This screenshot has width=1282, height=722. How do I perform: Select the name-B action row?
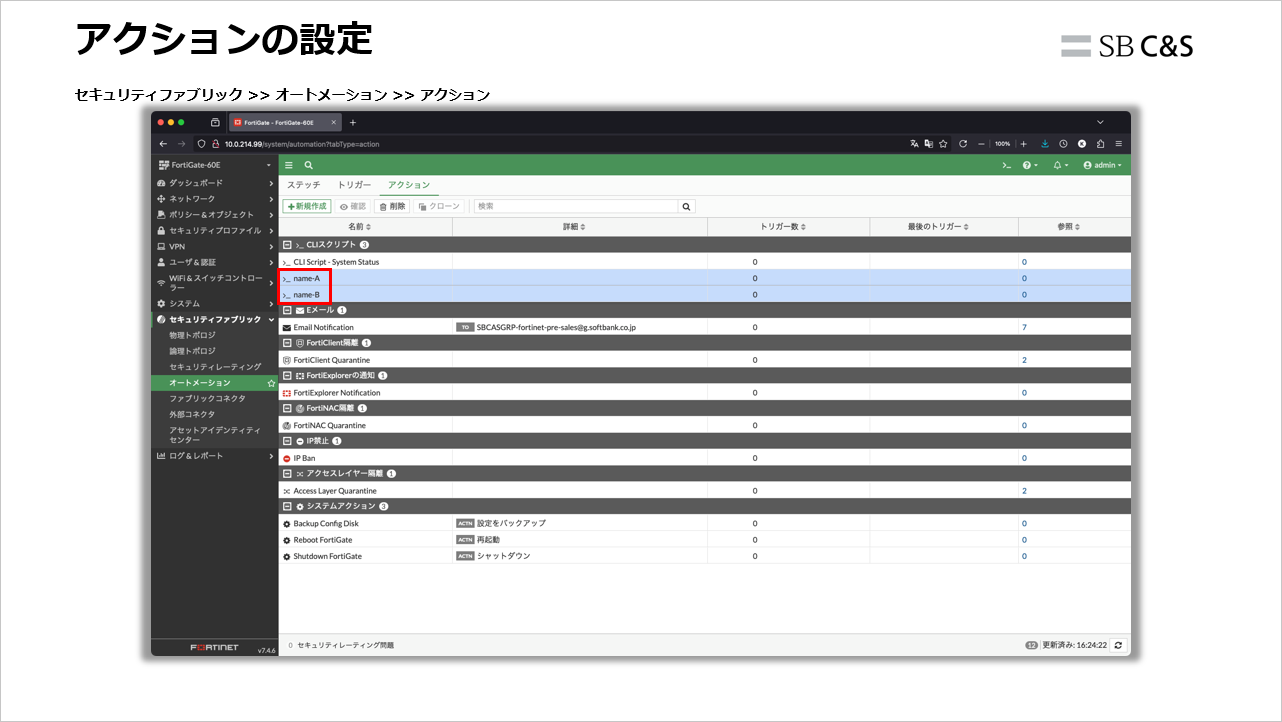pyautogui.click(x=705, y=295)
